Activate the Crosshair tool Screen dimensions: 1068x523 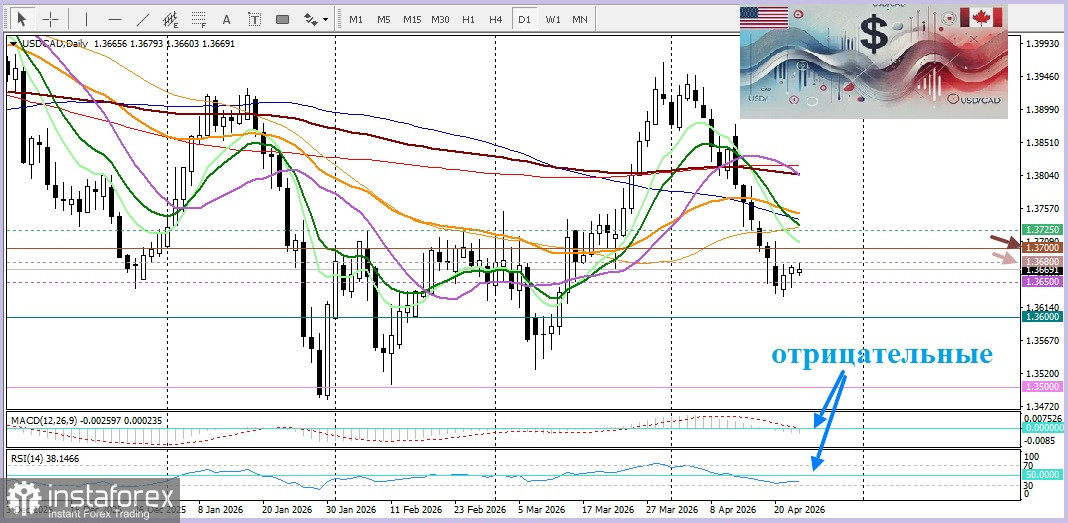tap(51, 18)
